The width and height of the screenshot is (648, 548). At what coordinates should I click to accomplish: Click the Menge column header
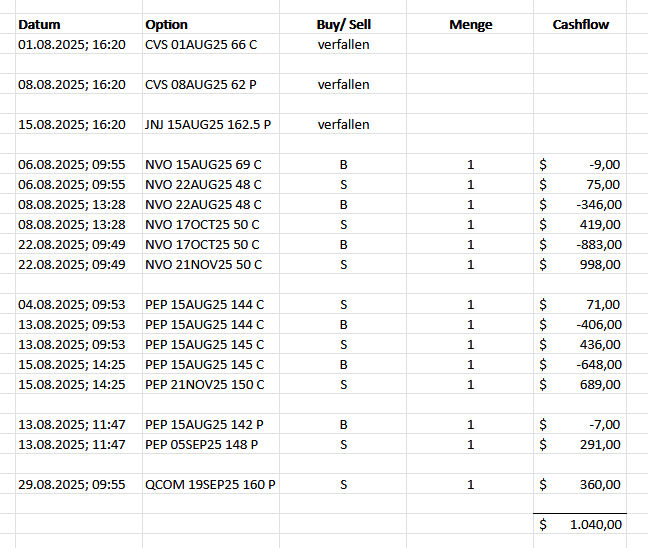point(471,24)
